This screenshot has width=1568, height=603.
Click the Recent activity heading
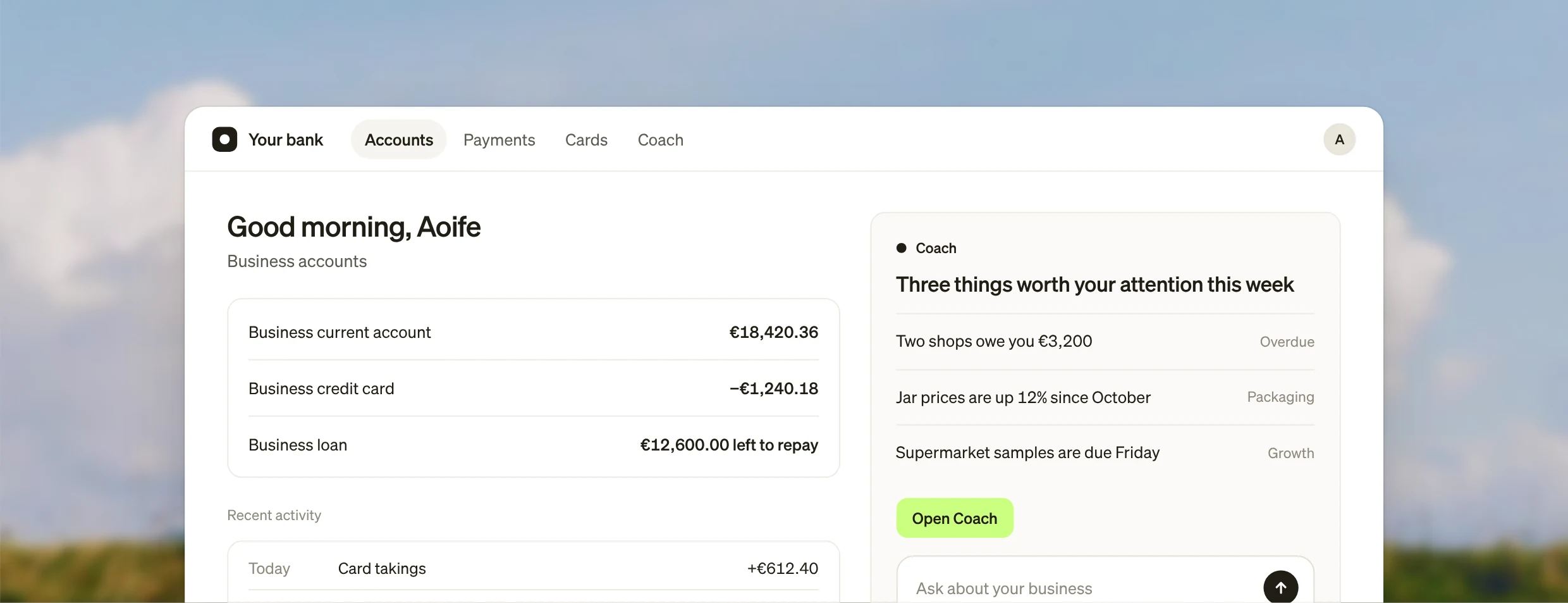click(274, 515)
